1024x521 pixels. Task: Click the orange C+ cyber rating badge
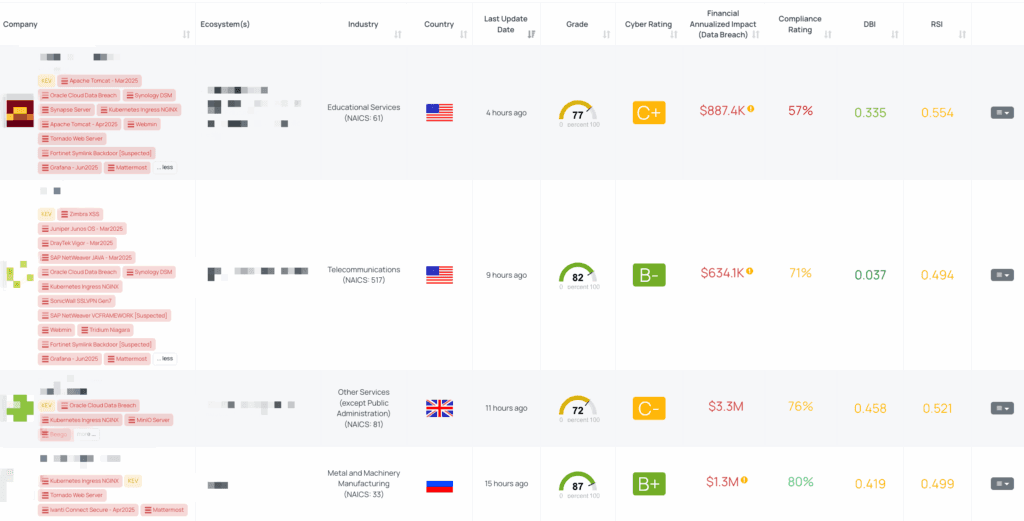(649, 112)
